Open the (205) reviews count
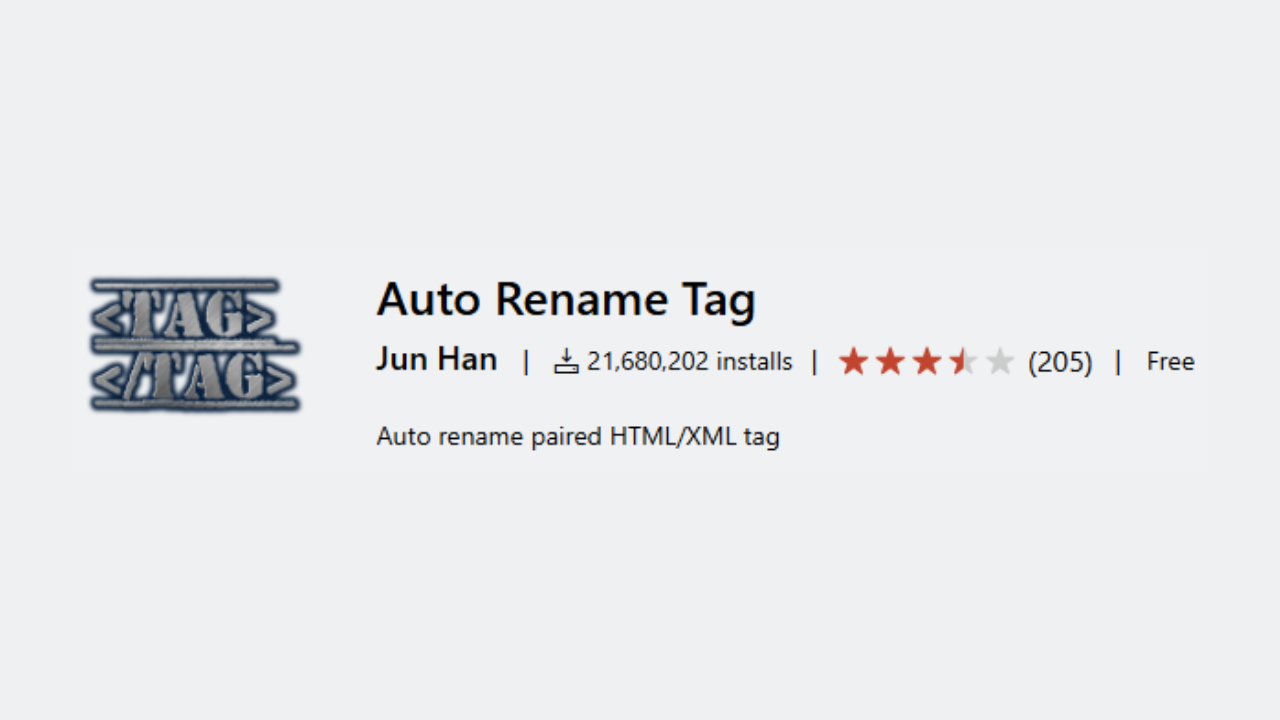Viewport: 1280px width, 720px height. coord(1060,362)
